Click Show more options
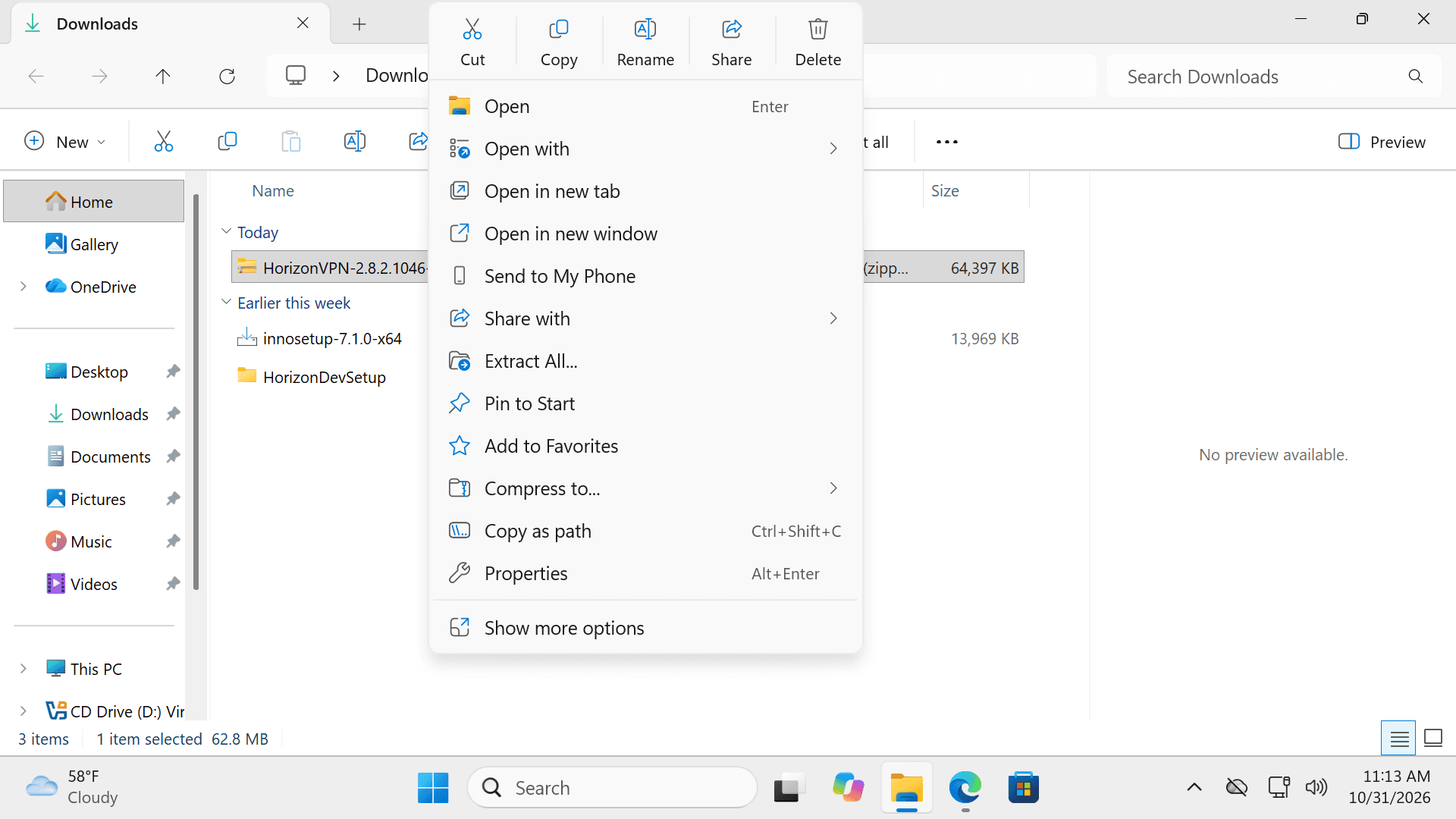1456x819 pixels. click(x=645, y=629)
